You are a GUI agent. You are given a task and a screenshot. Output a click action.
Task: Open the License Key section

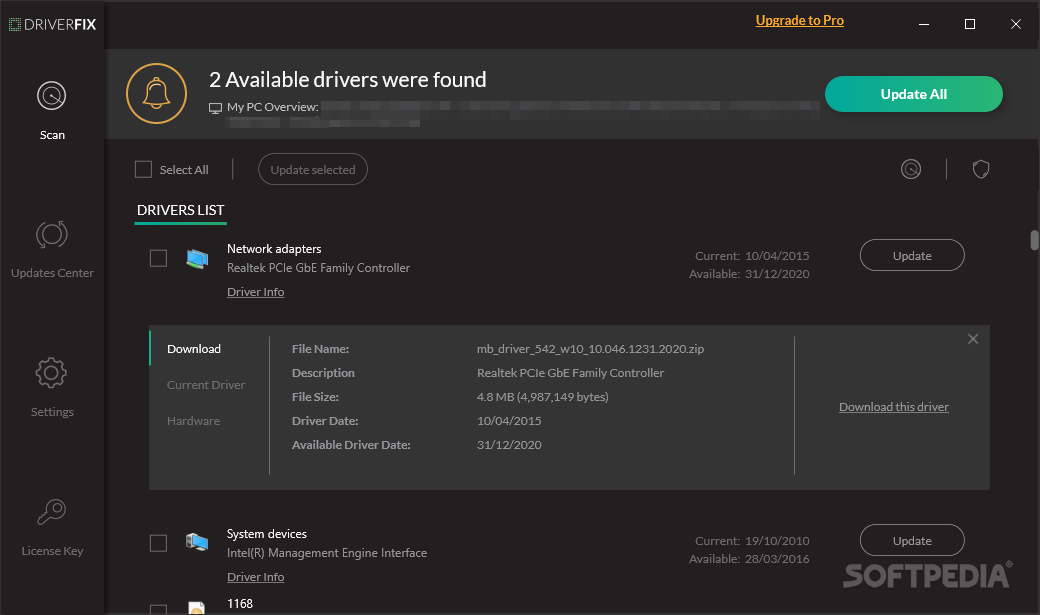[52, 527]
